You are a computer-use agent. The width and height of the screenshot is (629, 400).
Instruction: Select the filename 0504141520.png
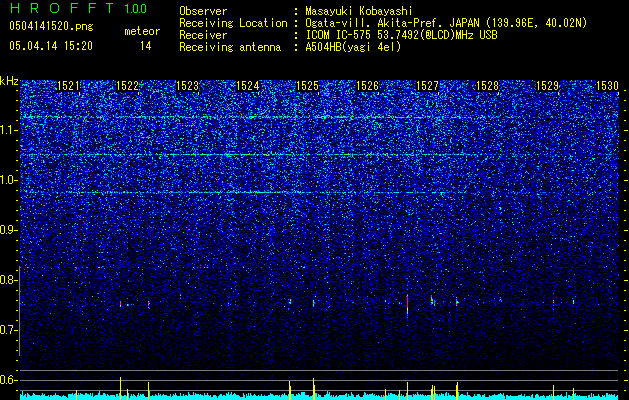[51, 26]
